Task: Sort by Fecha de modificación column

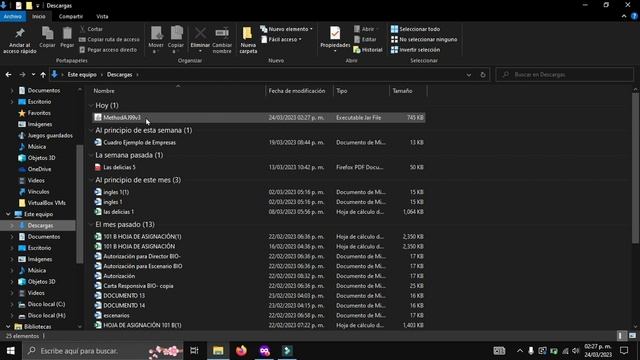Action: click(x=297, y=91)
